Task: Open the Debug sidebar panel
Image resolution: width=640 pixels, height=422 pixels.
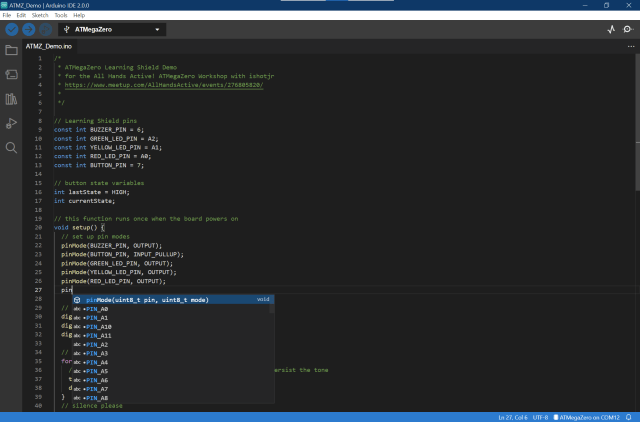Action: [x=12, y=123]
